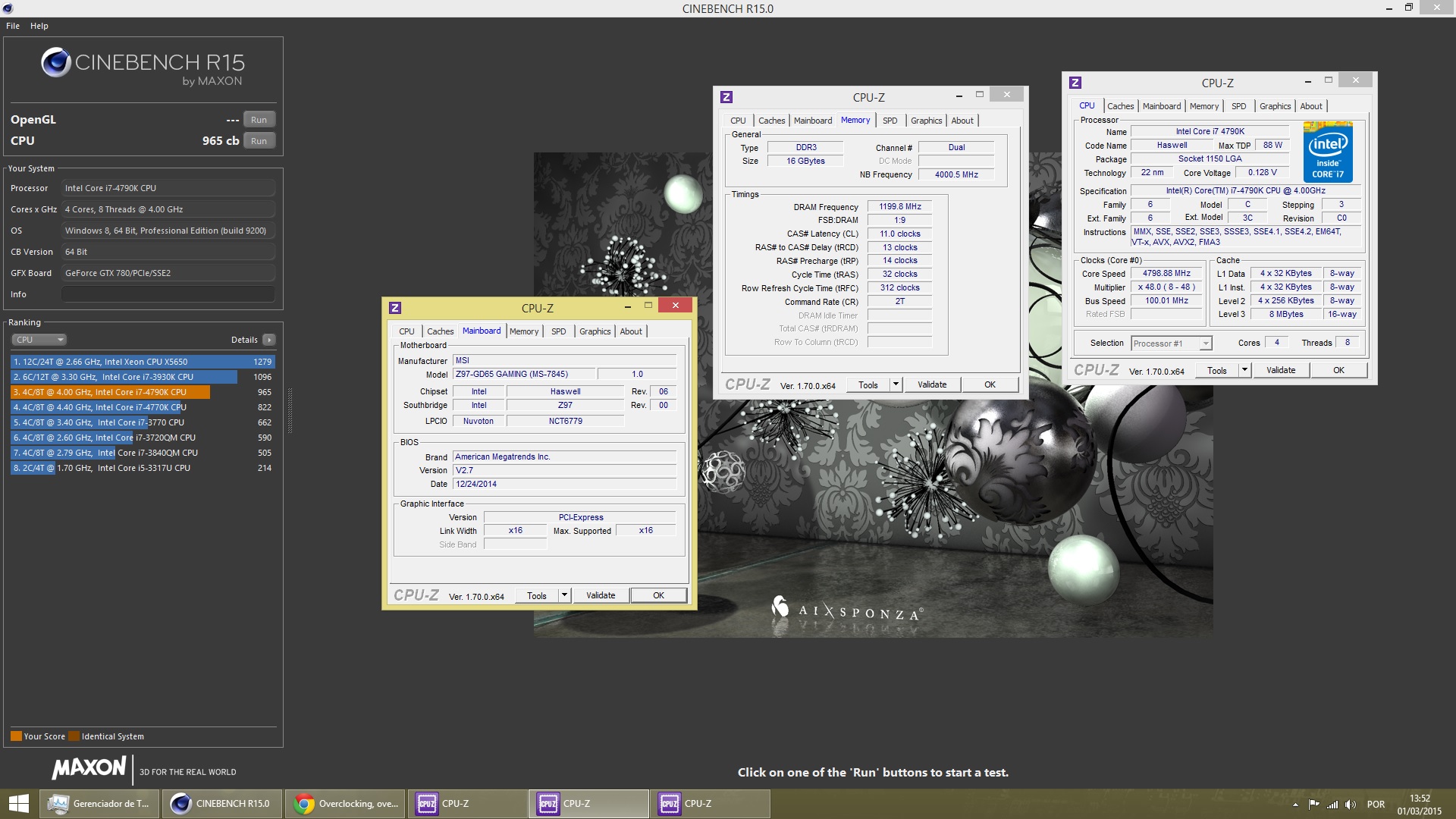Click the Identical System legend swatch
Screen dimensions: 1456x819
pos(74,736)
